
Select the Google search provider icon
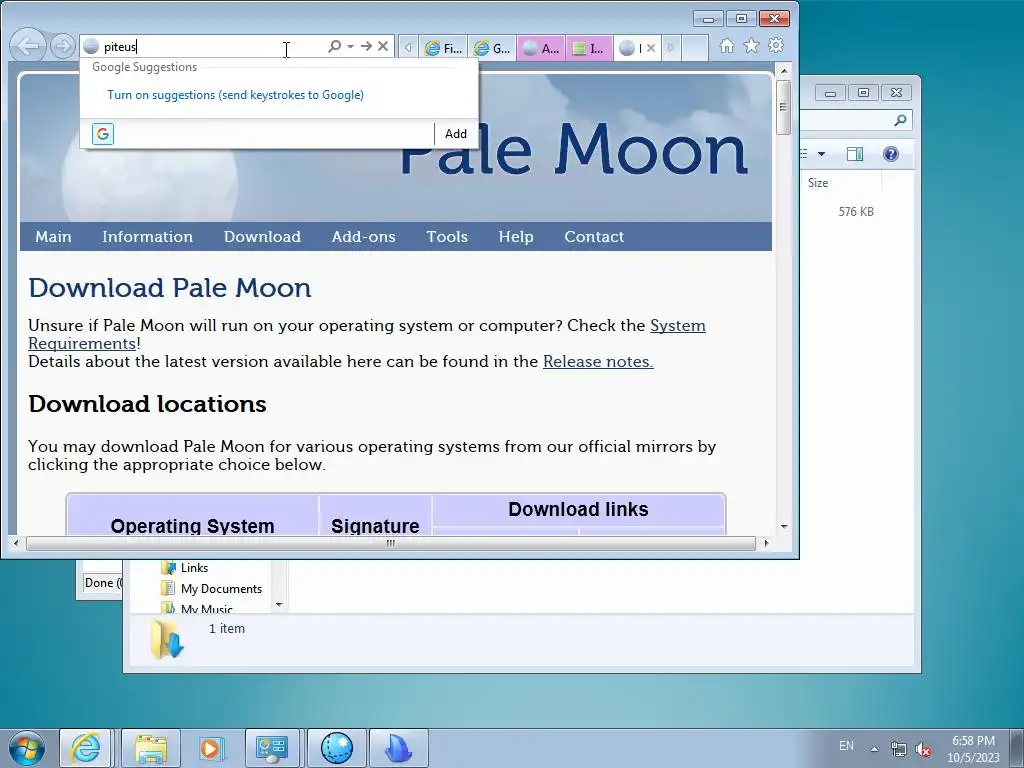coord(103,134)
